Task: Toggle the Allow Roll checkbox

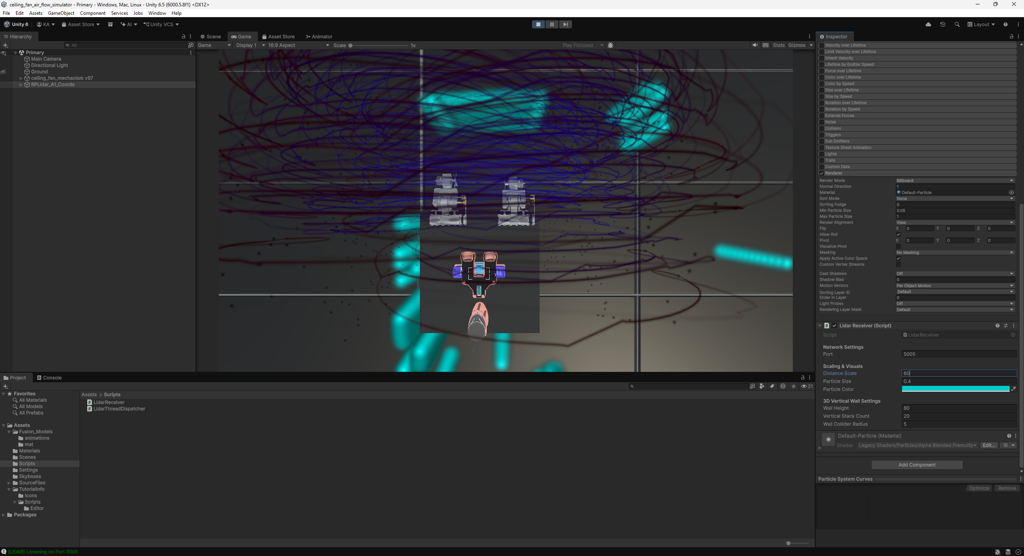Action: click(x=899, y=235)
